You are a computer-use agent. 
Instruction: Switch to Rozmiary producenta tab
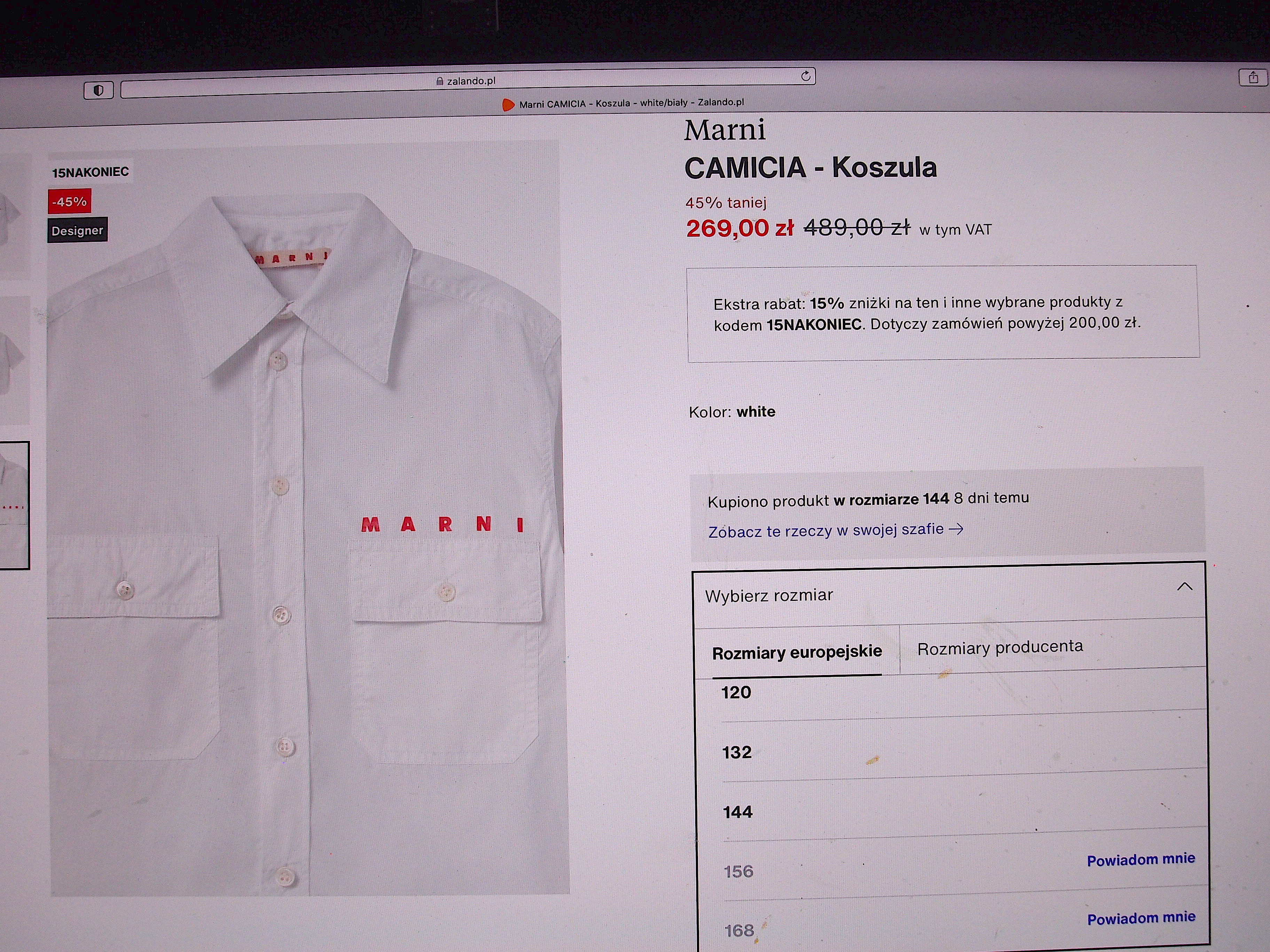(x=999, y=647)
